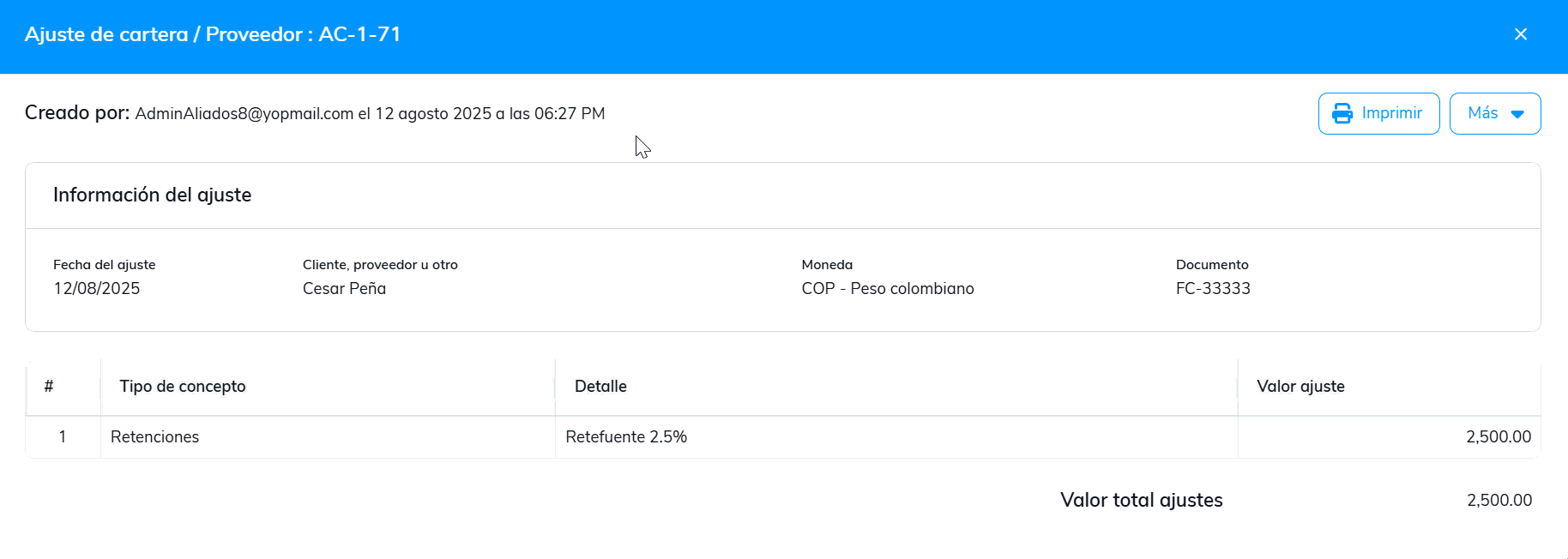The width and height of the screenshot is (1568, 559).
Task: Click the Detalle column header
Action: (600, 387)
